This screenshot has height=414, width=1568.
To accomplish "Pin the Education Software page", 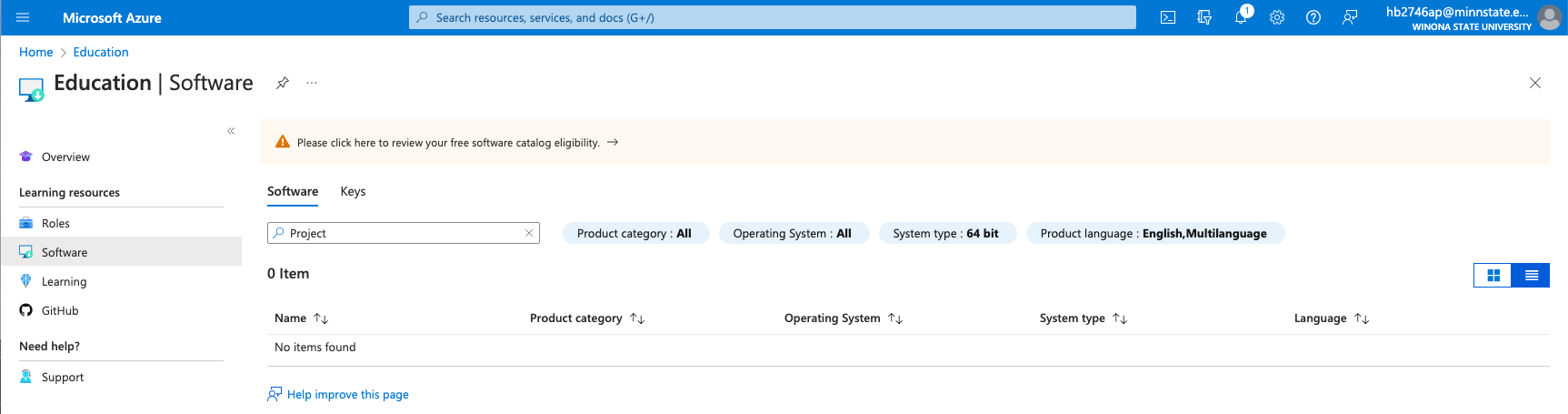I will [283, 83].
